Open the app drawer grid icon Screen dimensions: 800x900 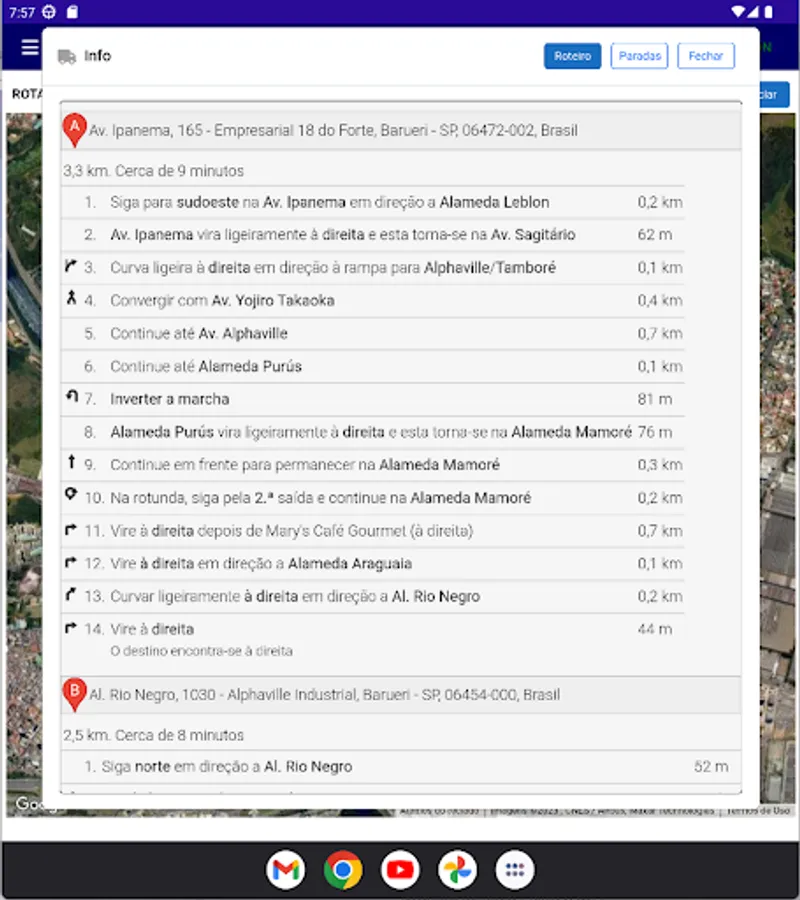point(515,870)
